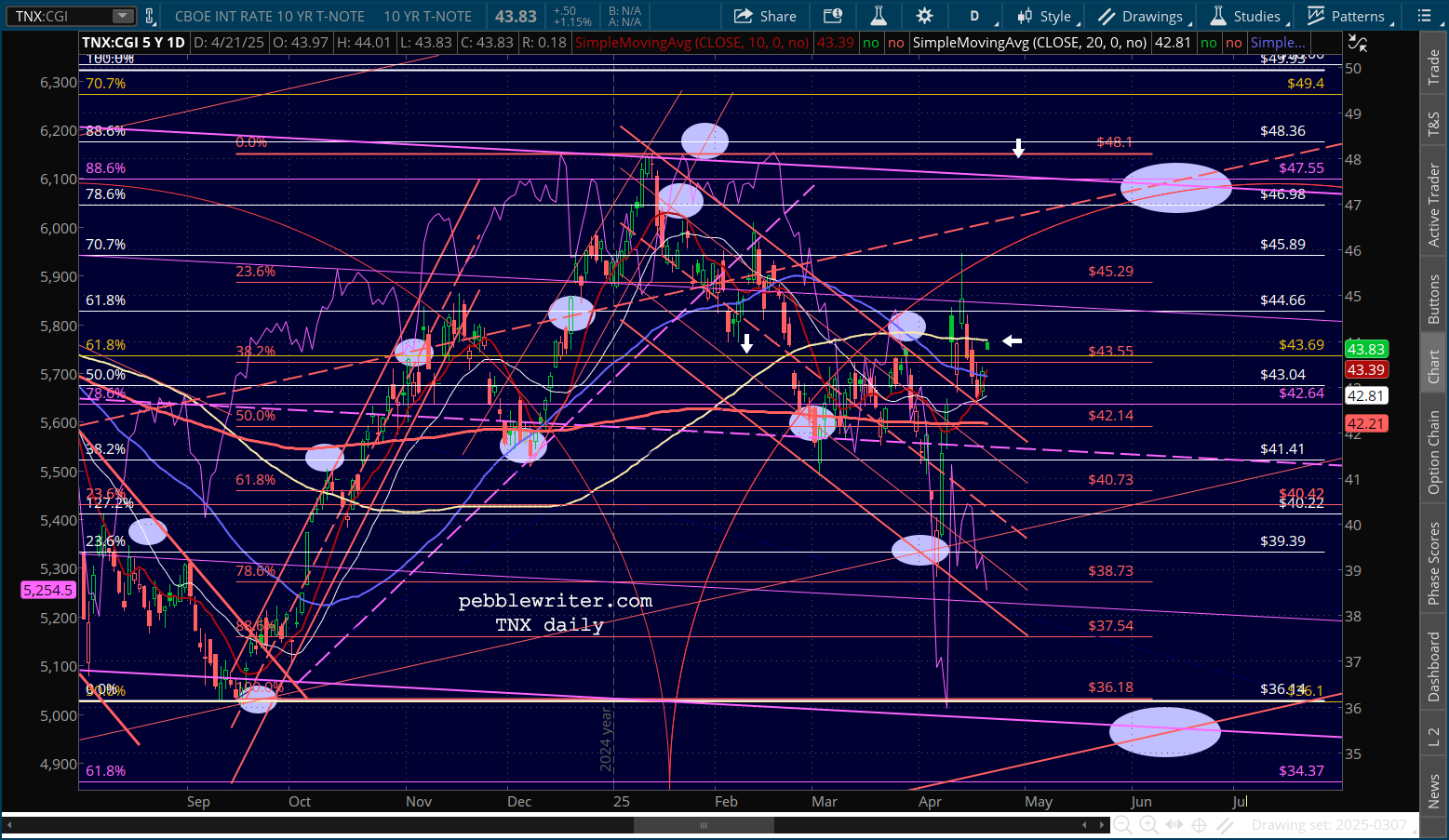Screen dimensions: 1449x840
Task: Click the $37.54 Fibonacci level label
Action: pos(1111,626)
